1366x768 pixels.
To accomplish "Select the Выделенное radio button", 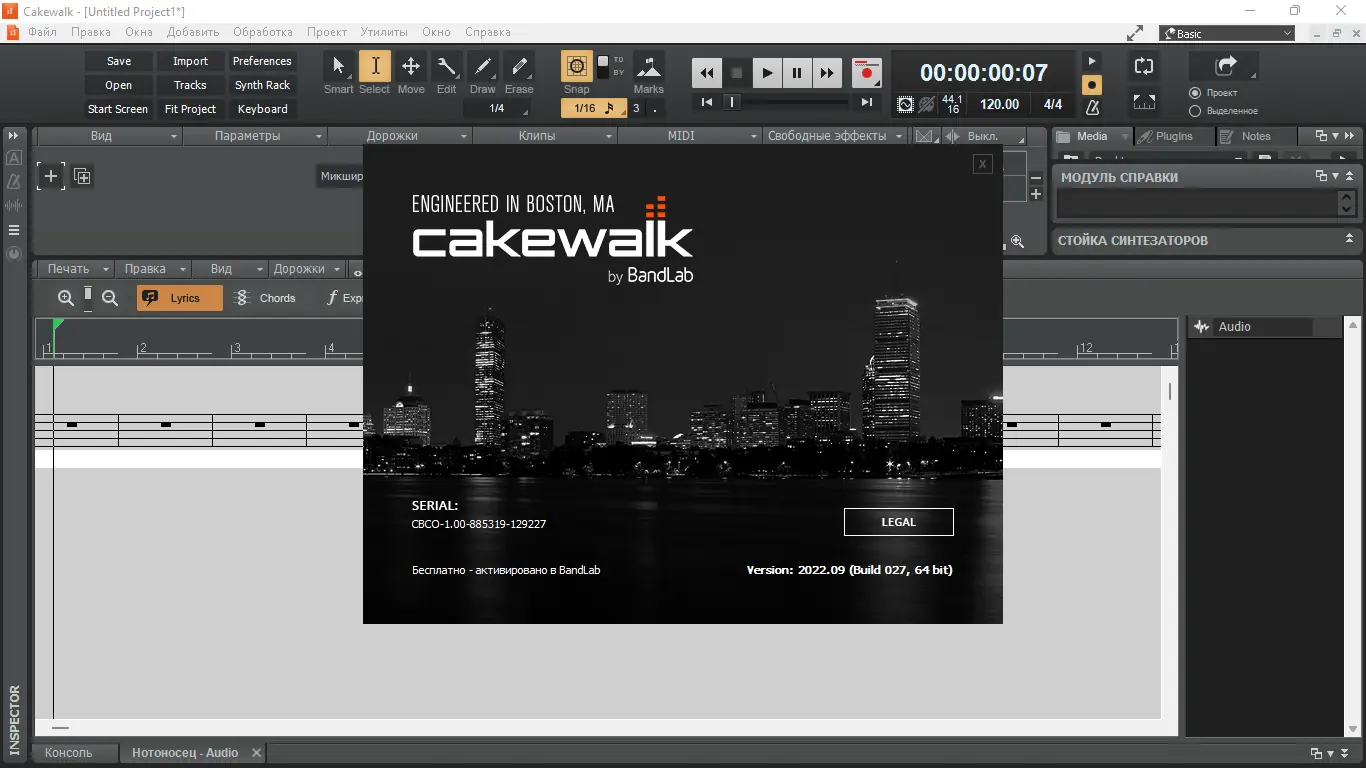I will [1195, 111].
